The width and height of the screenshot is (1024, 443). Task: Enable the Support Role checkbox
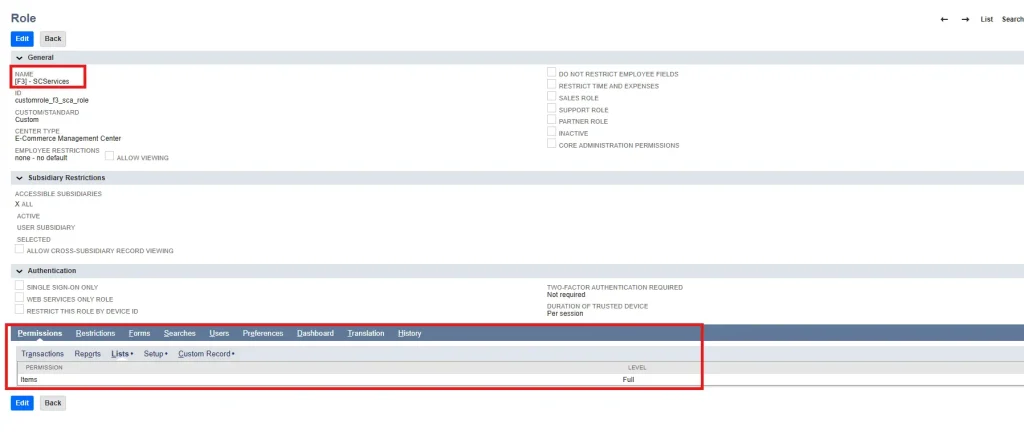tap(552, 108)
